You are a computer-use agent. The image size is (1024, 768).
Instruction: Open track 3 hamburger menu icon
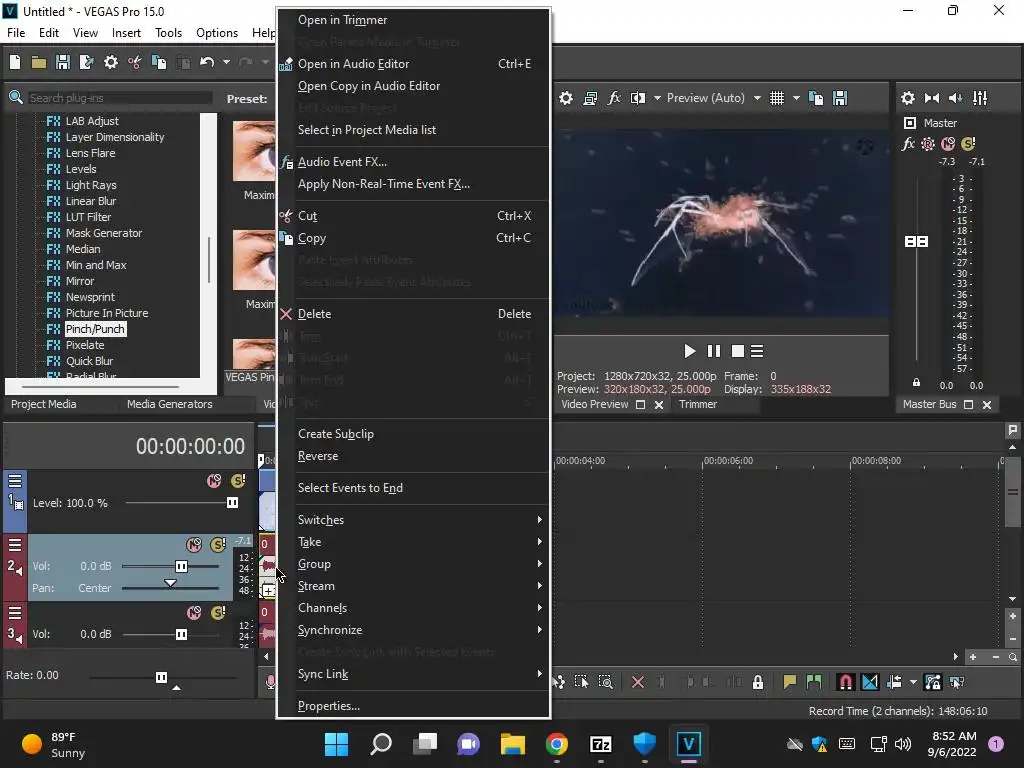[x=15, y=613]
